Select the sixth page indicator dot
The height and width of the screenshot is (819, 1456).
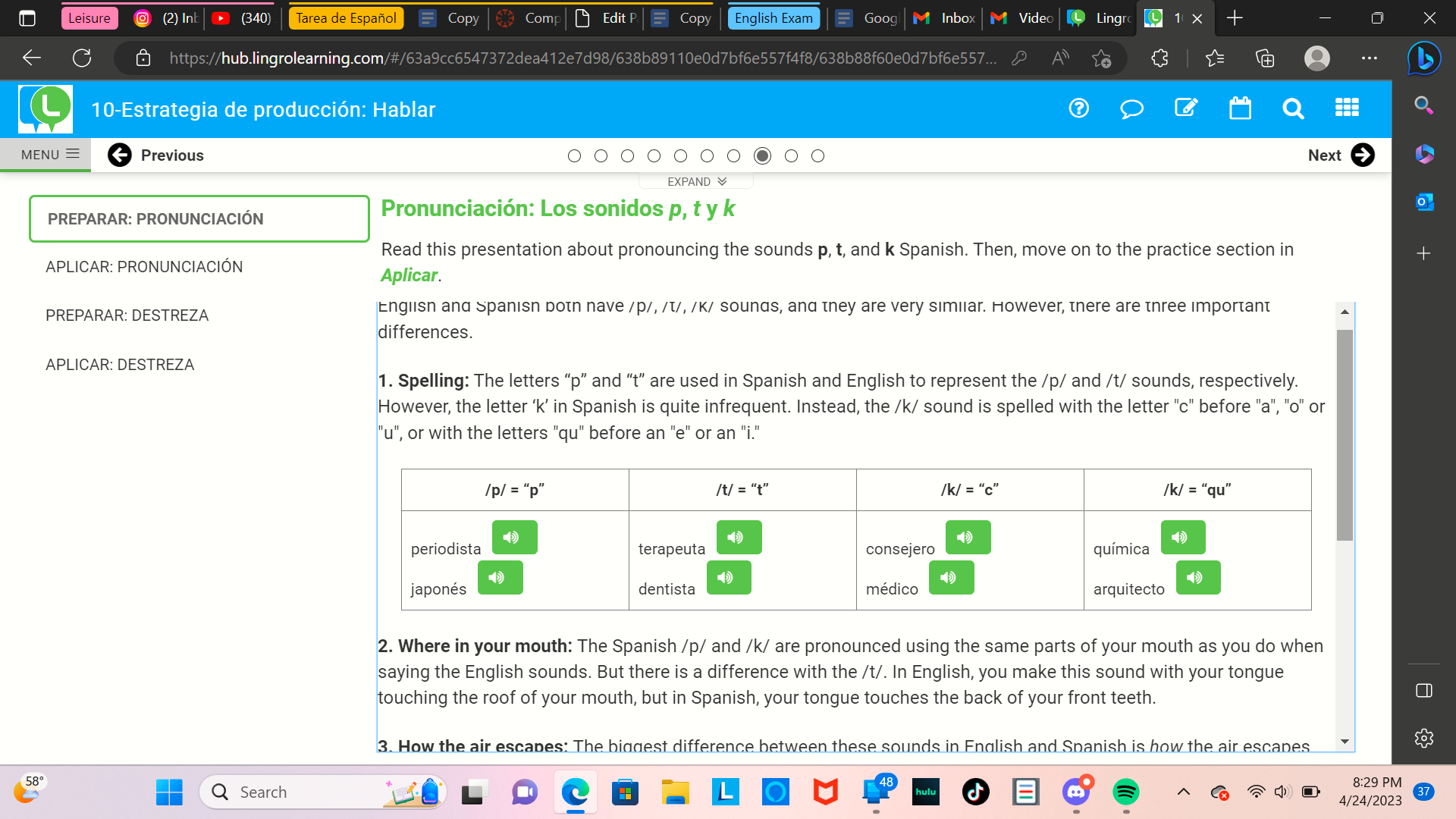click(x=707, y=156)
